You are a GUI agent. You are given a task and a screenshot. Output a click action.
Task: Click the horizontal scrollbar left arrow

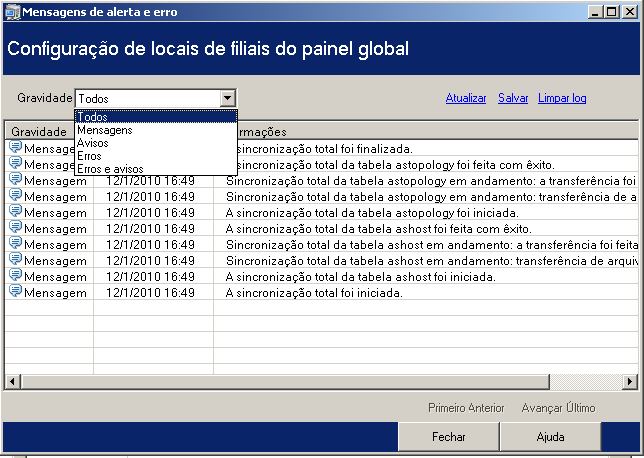coord(12,382)
